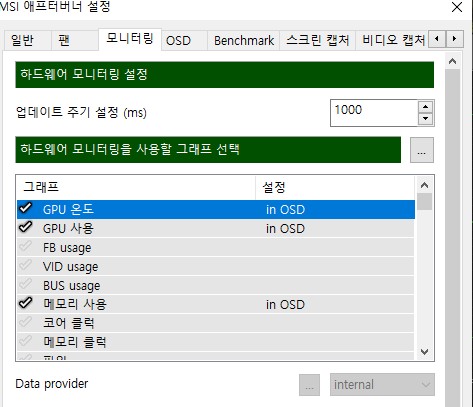Uncheck the GPU 사용 graph

click(x=26, y=227)
